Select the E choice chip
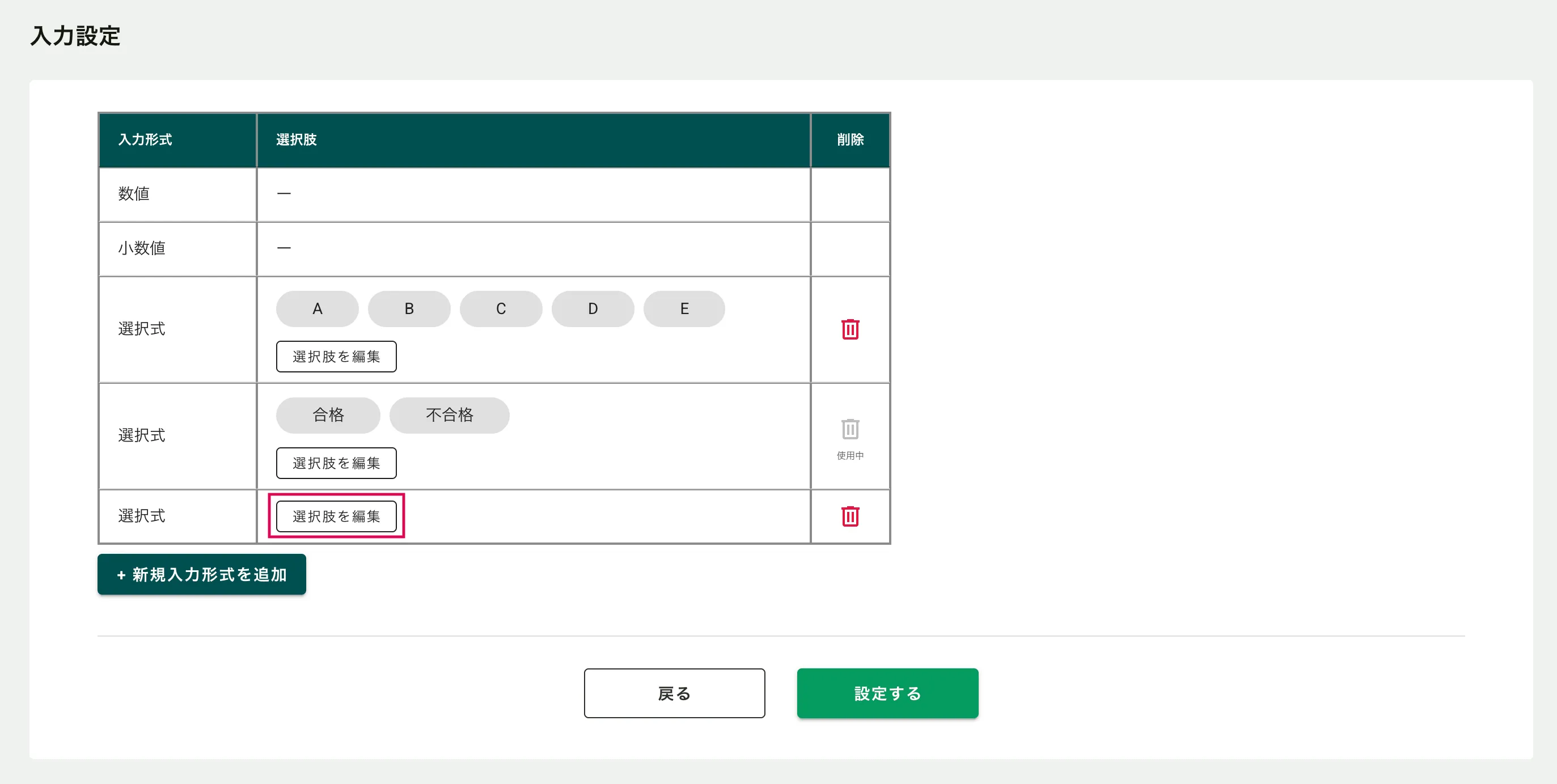This screenshot has height=784, width=1557. (684, 309)
